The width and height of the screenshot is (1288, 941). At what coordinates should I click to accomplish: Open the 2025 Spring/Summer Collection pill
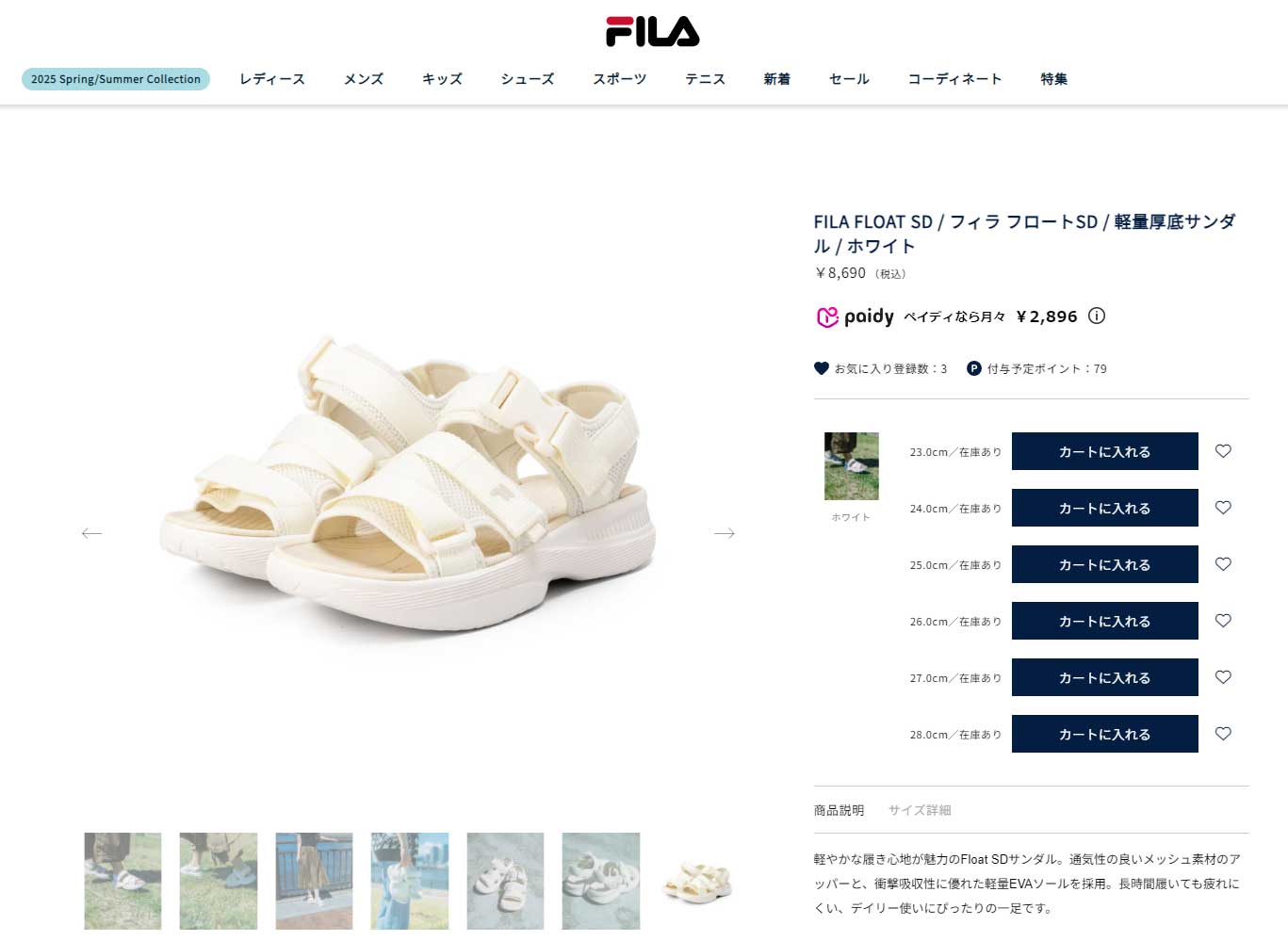[x=116, y=79]
